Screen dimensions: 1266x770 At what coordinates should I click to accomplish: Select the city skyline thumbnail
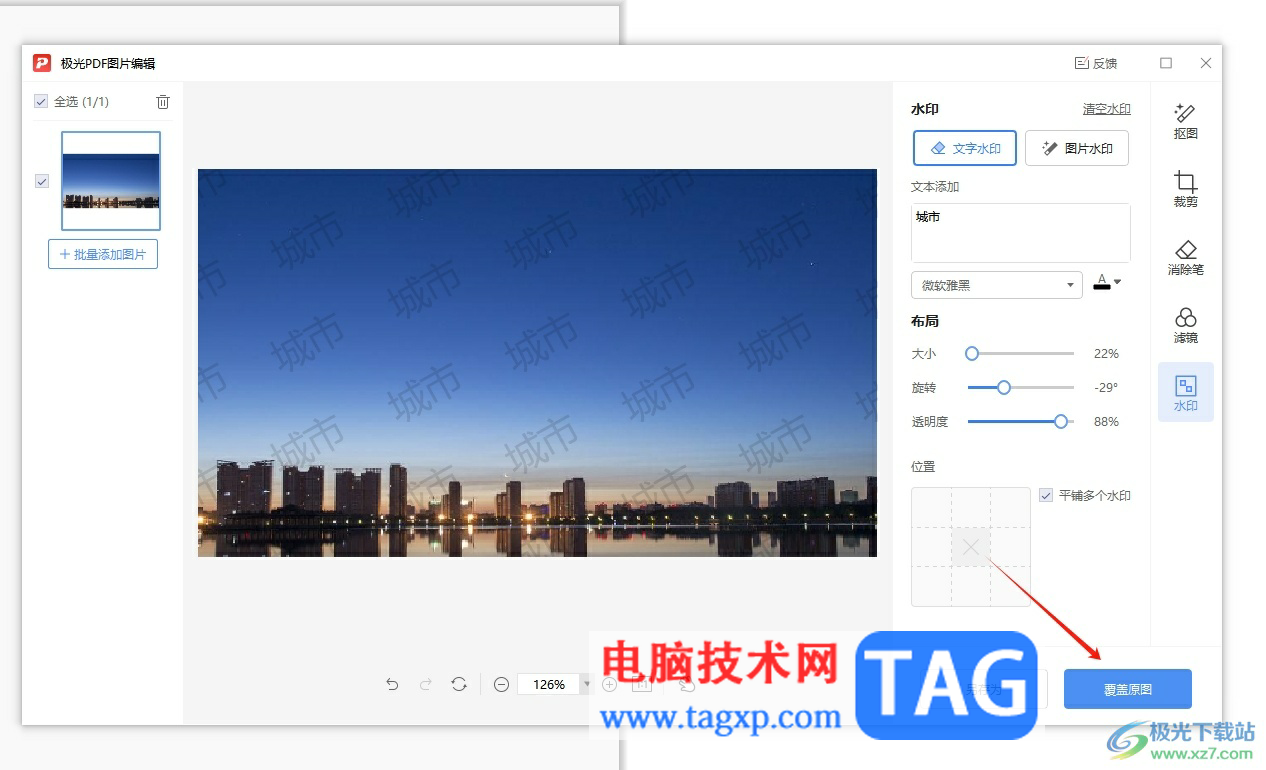111,181
